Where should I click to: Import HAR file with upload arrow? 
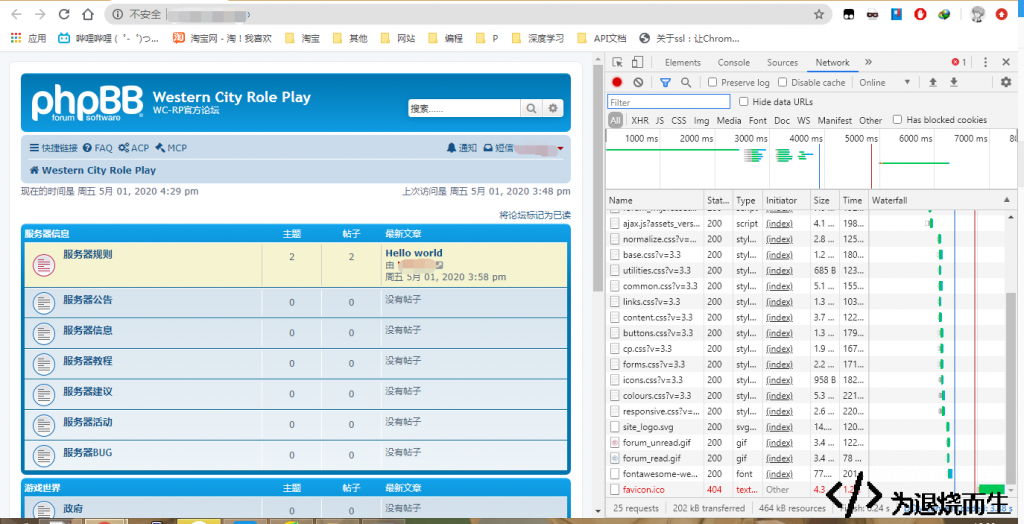933,82
